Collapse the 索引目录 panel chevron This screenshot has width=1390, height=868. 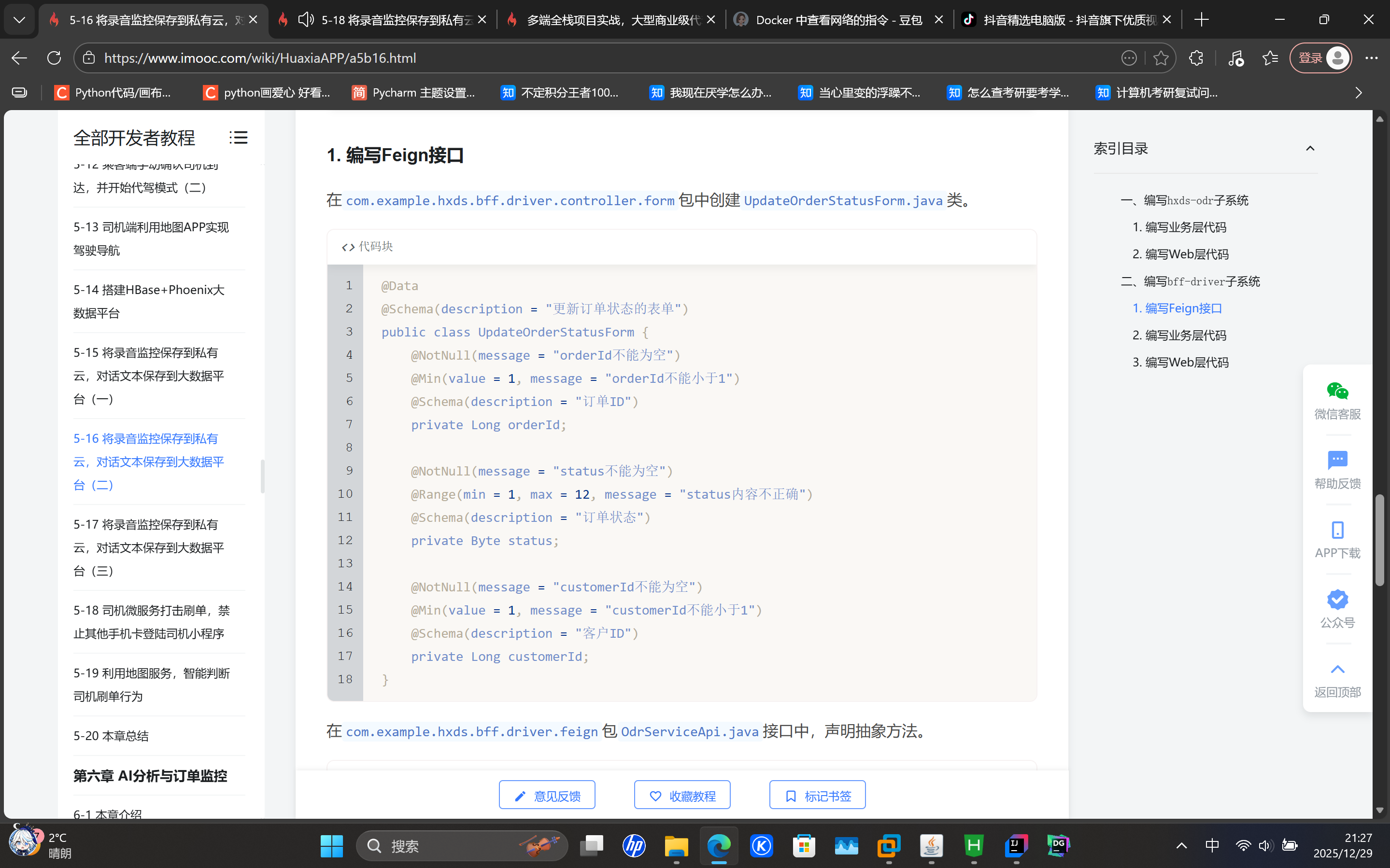(1310, 149)
